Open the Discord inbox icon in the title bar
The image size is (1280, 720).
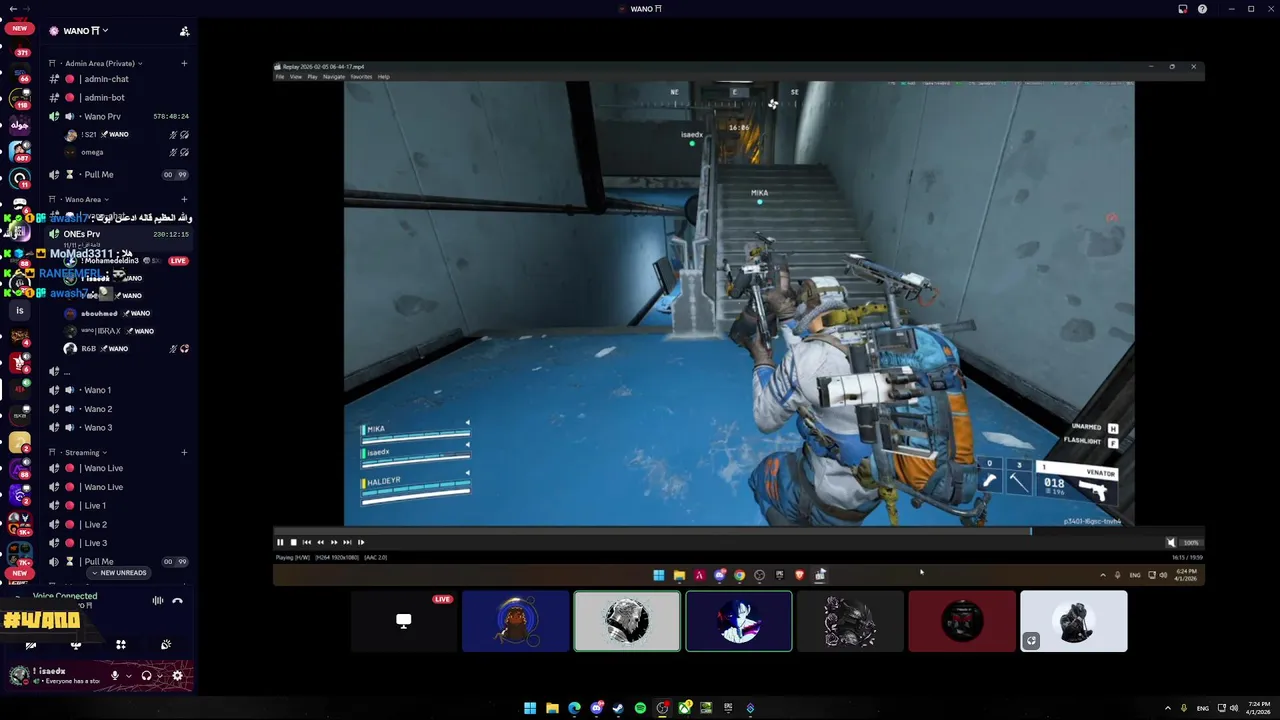point(1183,9)
